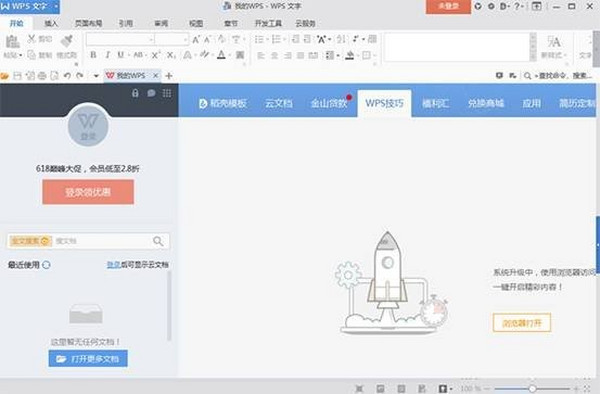Image resolution: width=600 pixels, height=394 pixels.
Task: Open the help question mark dropdown
Action: click(518, 7)
